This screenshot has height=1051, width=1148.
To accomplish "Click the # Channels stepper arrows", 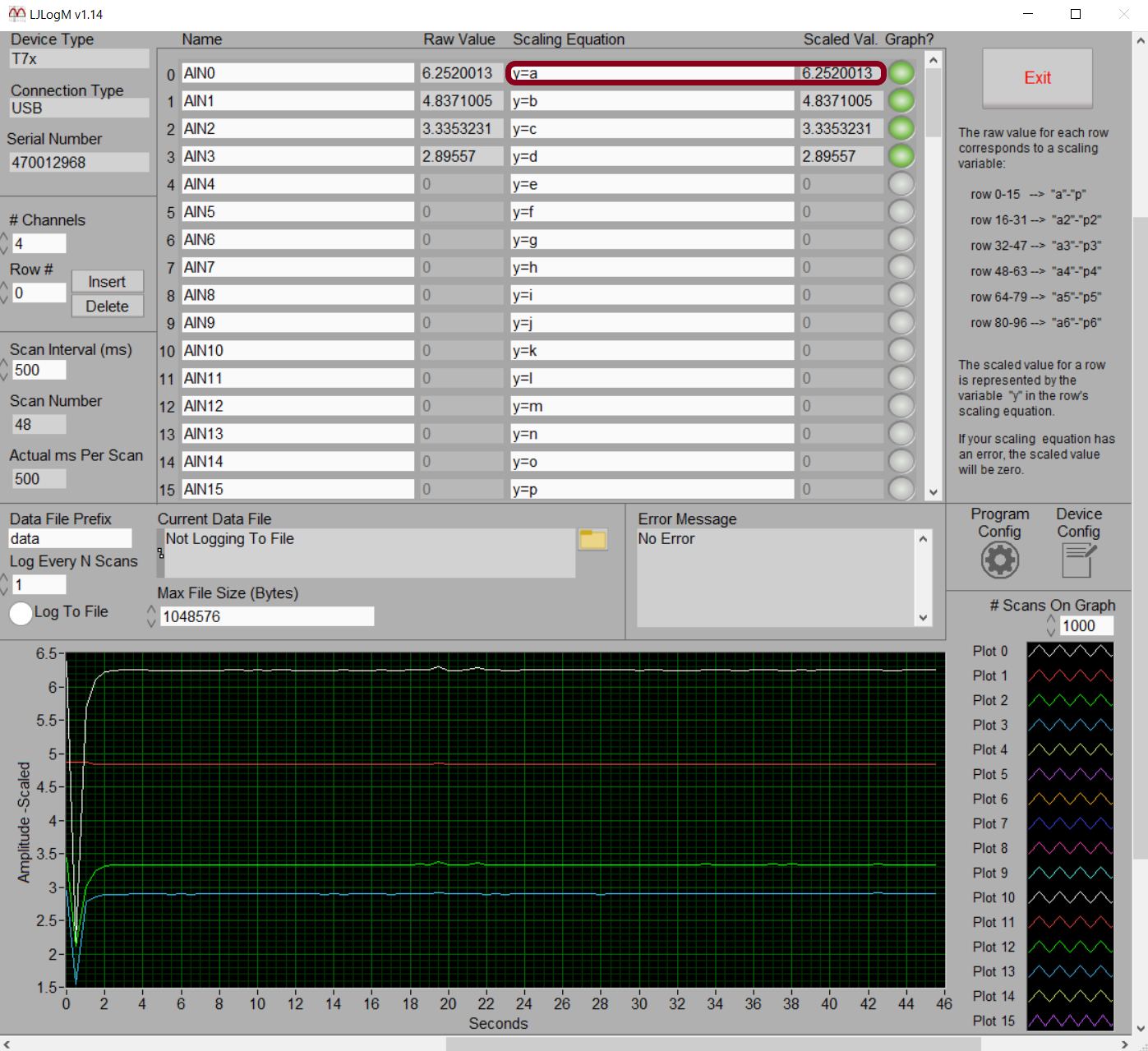I will [4, 243].
